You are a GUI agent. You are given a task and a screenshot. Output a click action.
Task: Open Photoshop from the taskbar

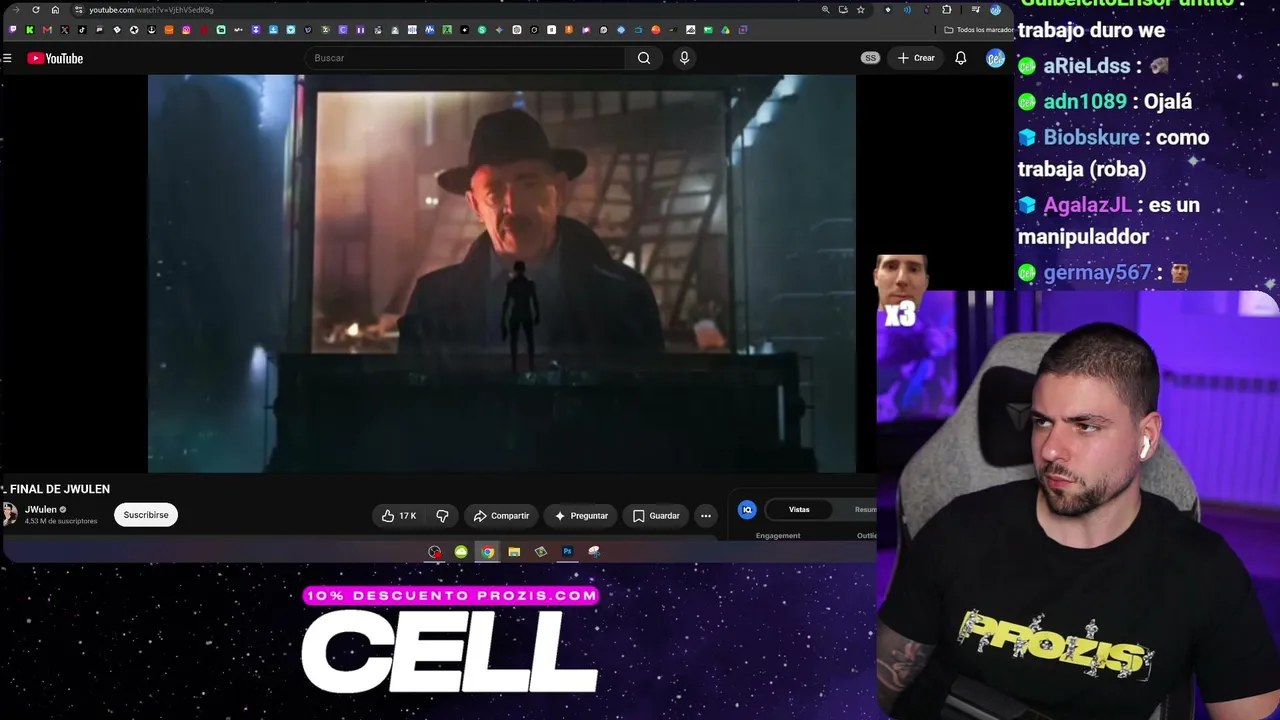pyautogui.click(x=567, y=552)
